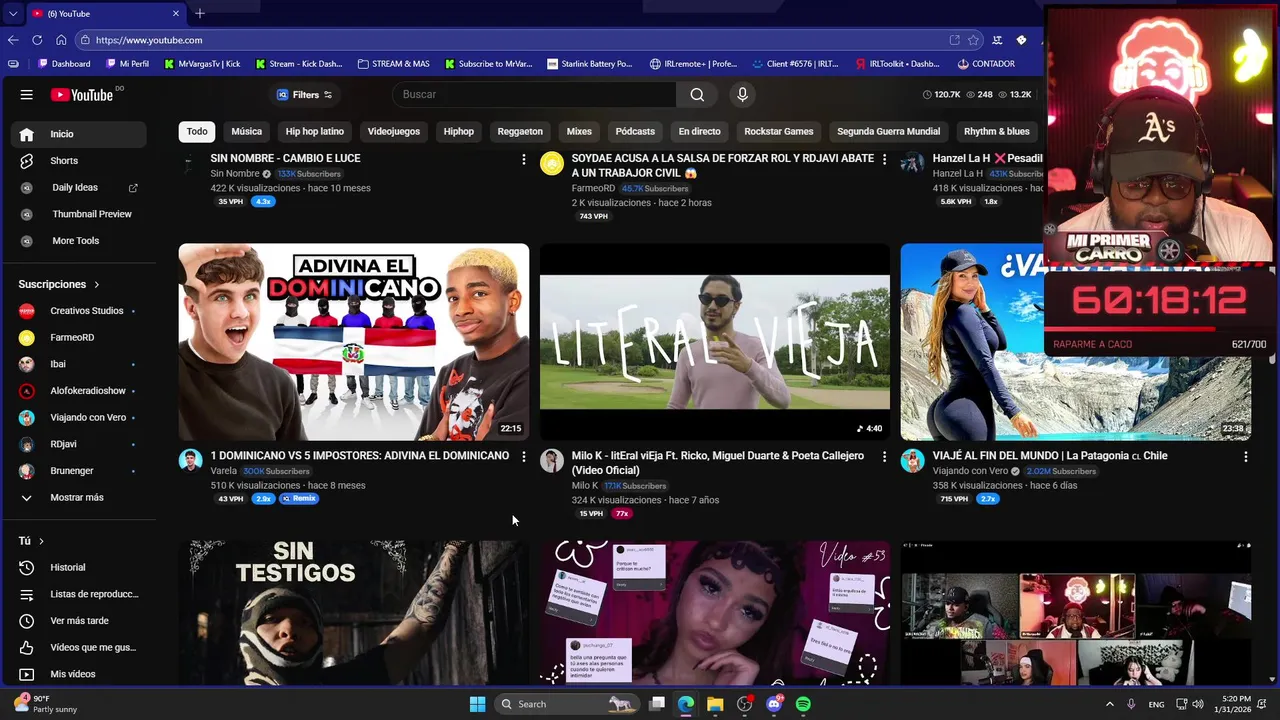Open Inicio in the sidebar
This screenshot has width=1280, height=720.
pos(79,134)
